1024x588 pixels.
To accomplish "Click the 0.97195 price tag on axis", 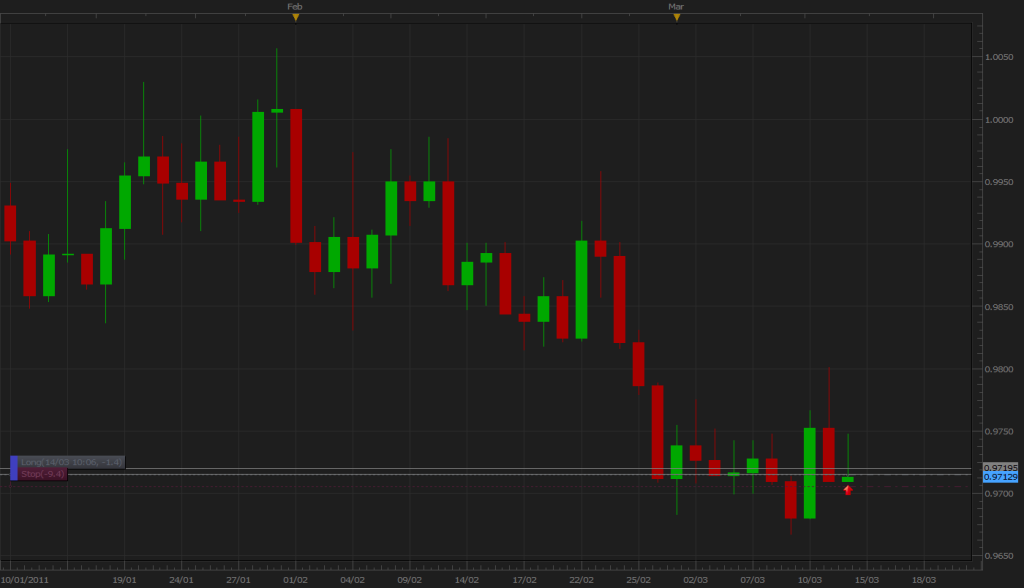I will (1000, 468).
